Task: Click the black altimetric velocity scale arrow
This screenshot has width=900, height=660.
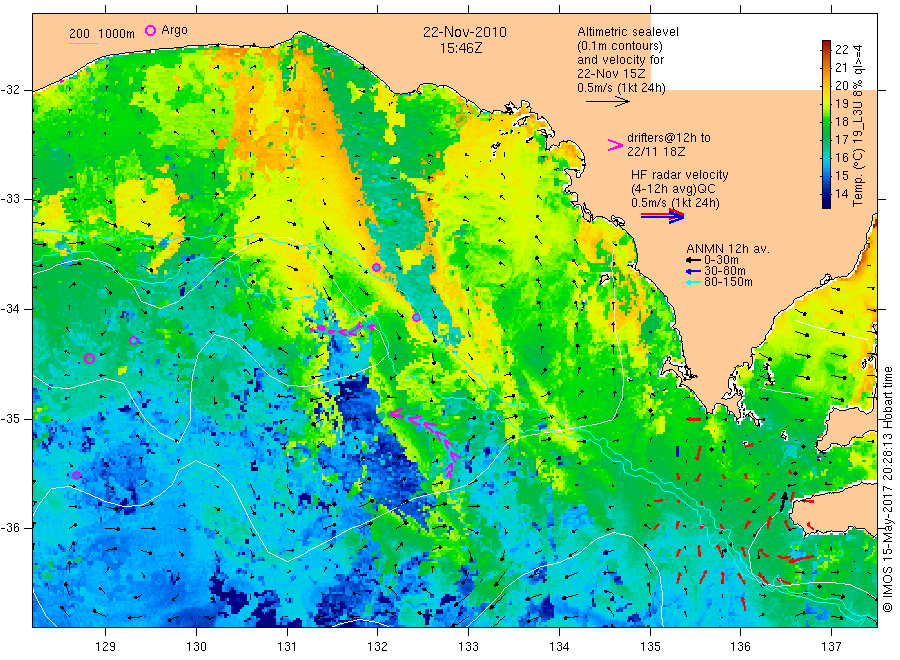Action: (608, 102)
